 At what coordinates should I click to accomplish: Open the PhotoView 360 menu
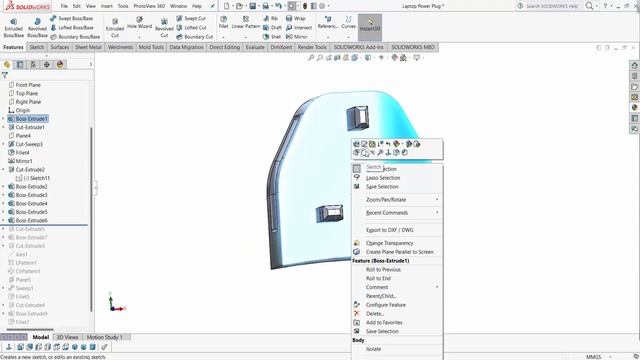[149, 6]
